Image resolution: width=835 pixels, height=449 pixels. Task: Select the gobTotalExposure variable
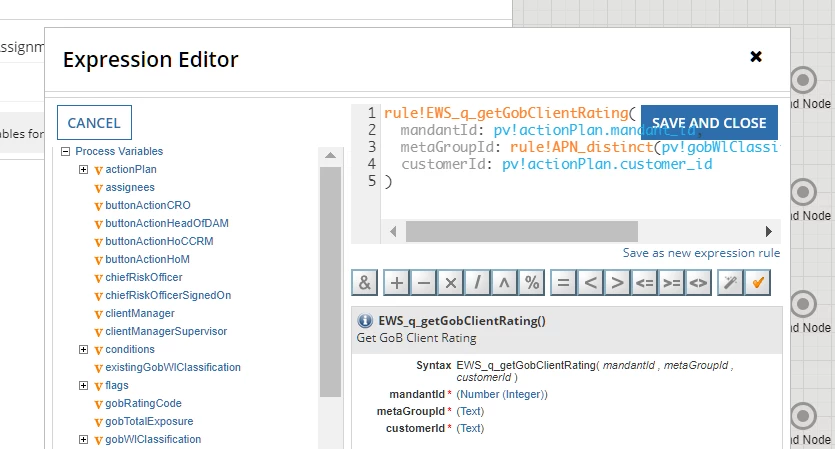click(149, 421)
